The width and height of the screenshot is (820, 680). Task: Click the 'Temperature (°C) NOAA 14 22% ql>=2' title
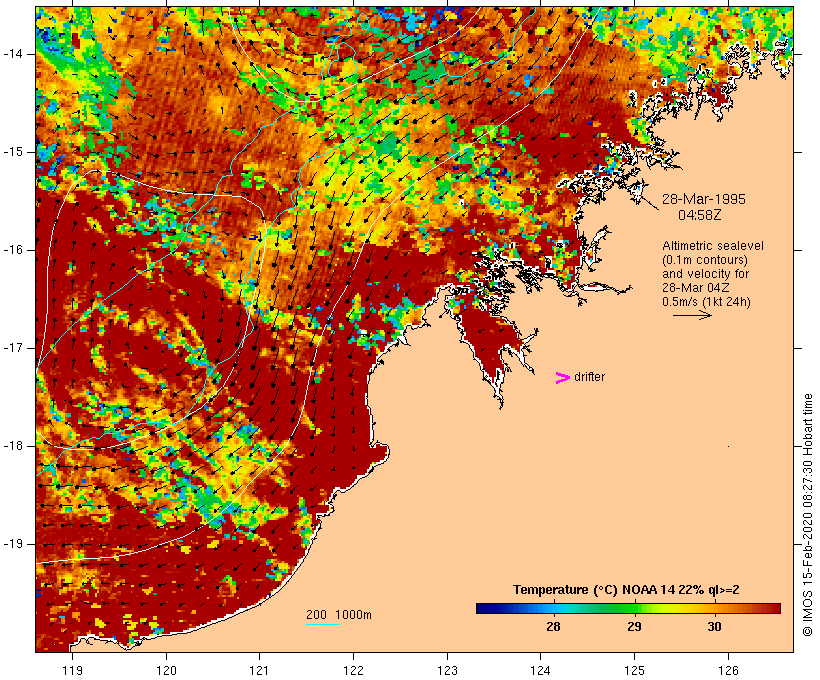coord(626,590)
